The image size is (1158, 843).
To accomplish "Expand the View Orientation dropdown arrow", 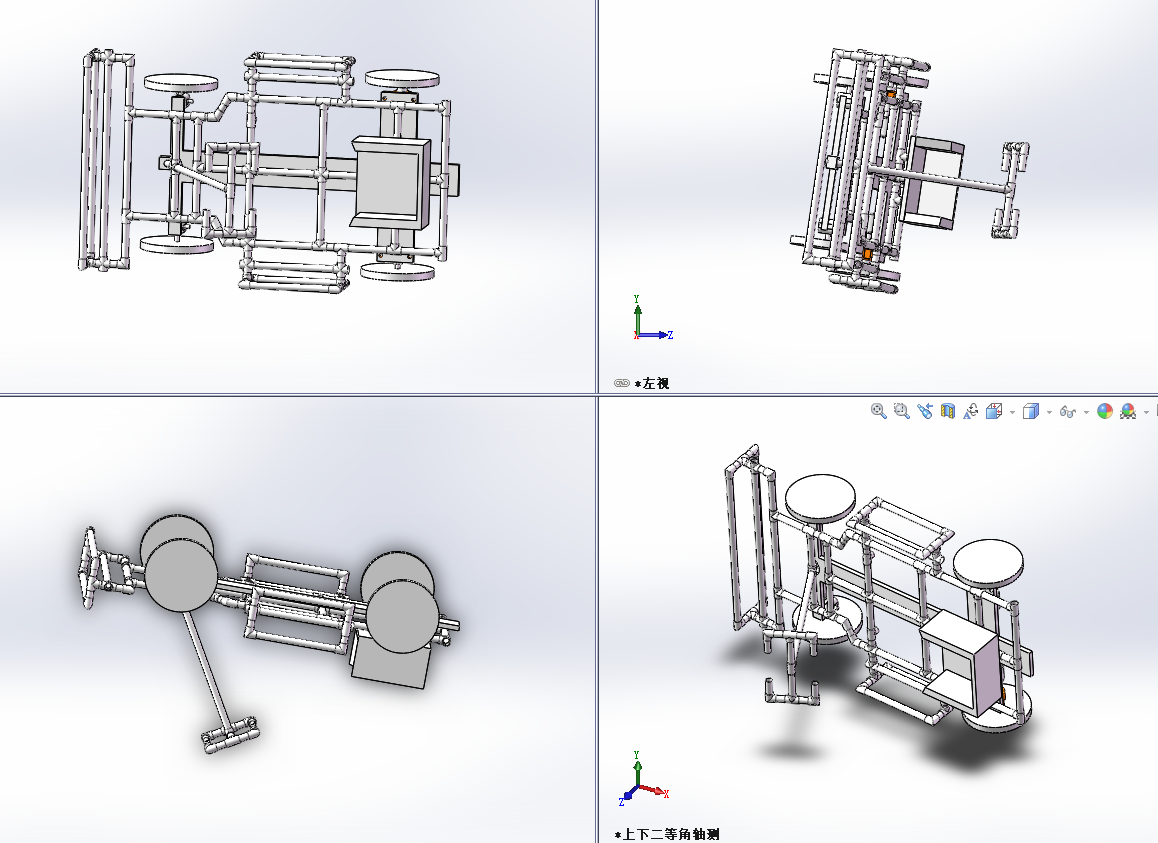I will tap(1012, 412).
